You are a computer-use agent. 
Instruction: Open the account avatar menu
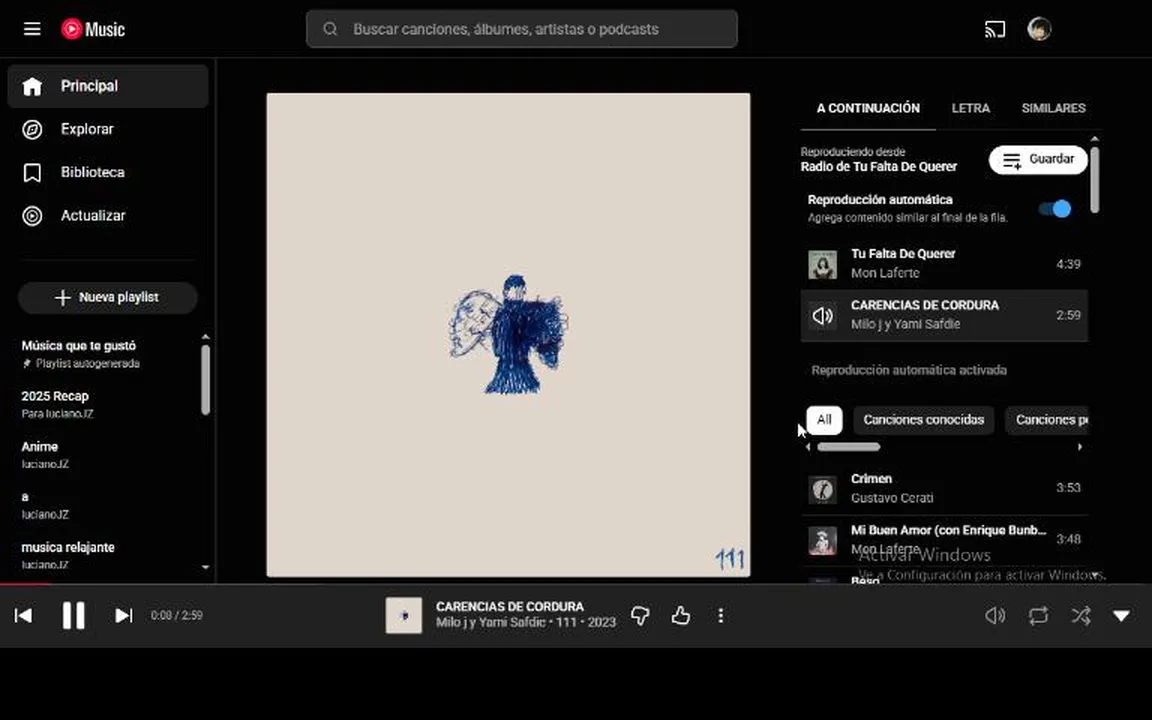point(1039,29)
